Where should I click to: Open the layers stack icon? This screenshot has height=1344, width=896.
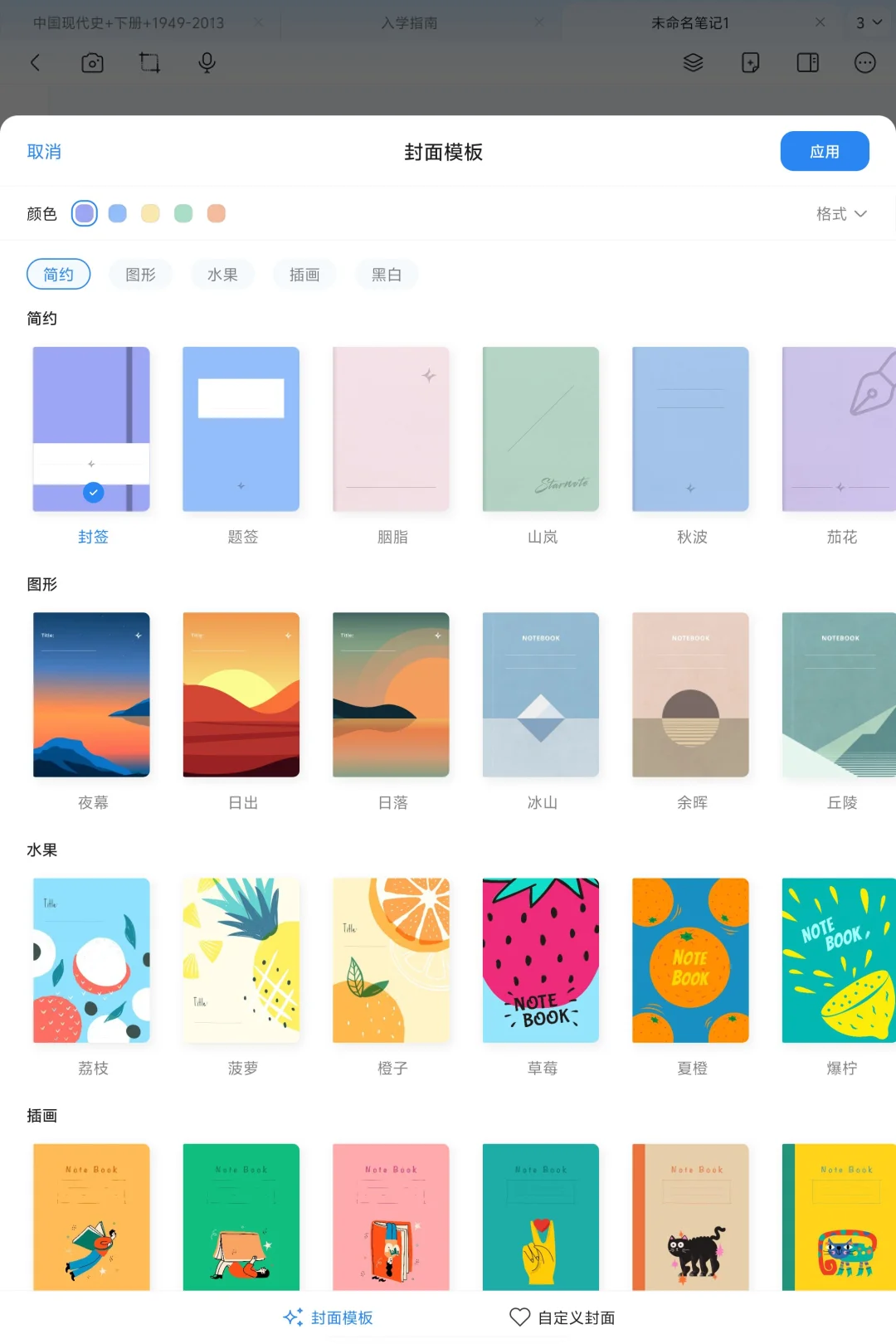[693, 63]
